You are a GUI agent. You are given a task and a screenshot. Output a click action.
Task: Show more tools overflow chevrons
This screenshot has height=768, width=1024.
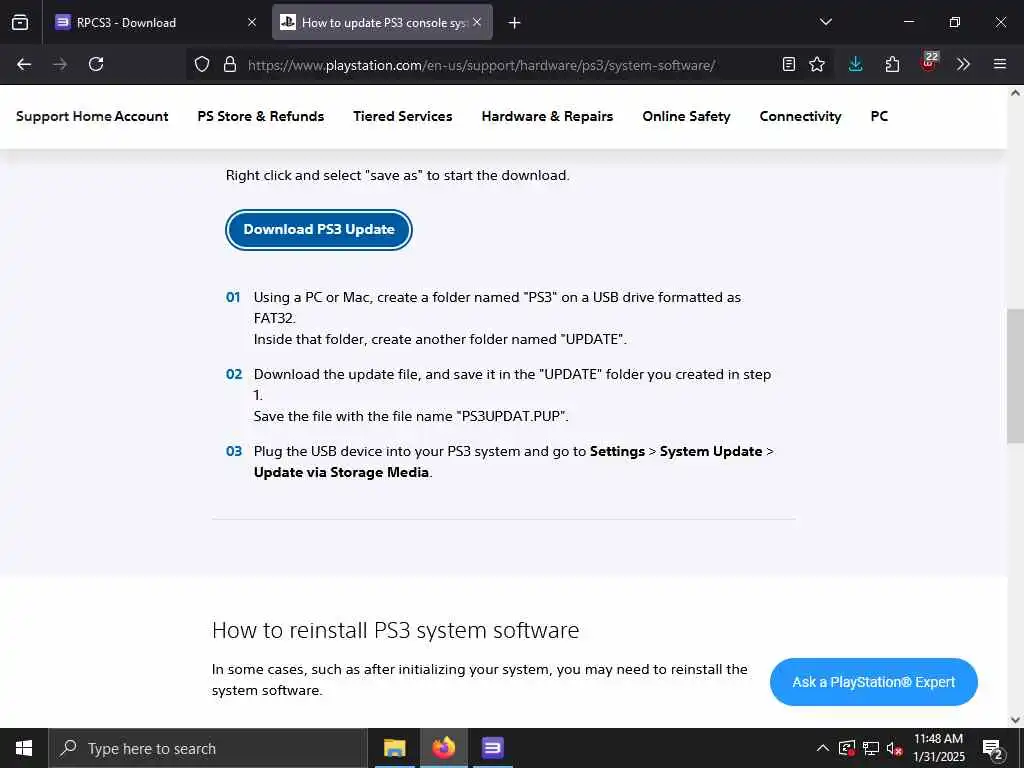tap(963, 64)
